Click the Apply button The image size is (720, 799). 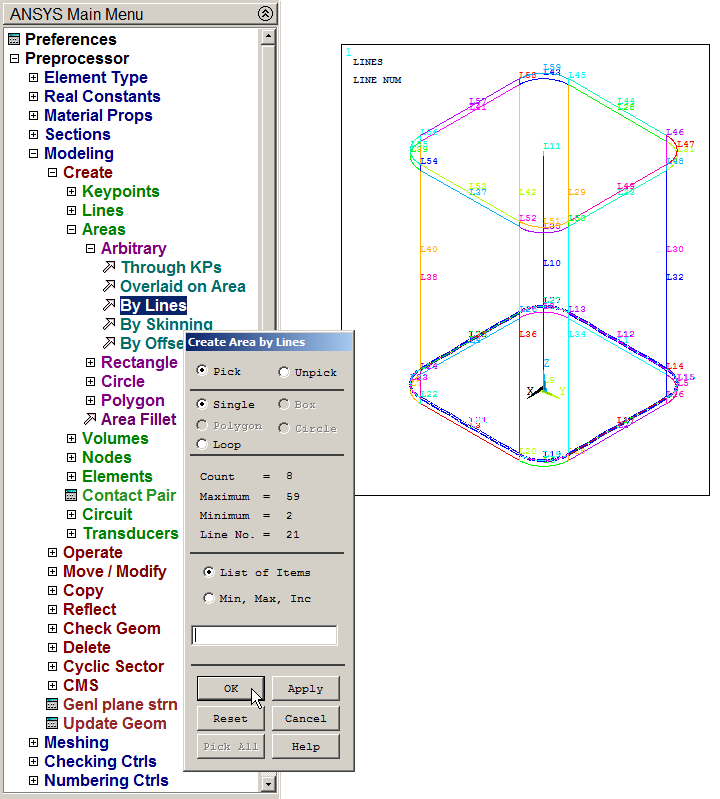pos(305,688)
